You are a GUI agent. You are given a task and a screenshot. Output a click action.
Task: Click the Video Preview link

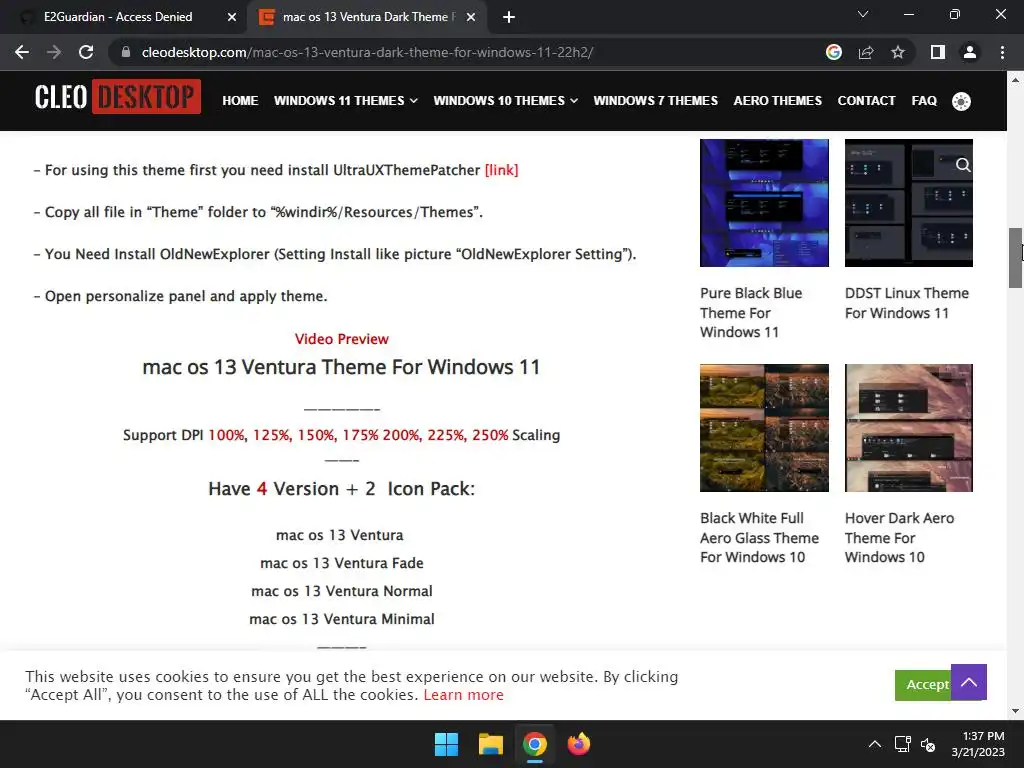[x=342, y=339]
